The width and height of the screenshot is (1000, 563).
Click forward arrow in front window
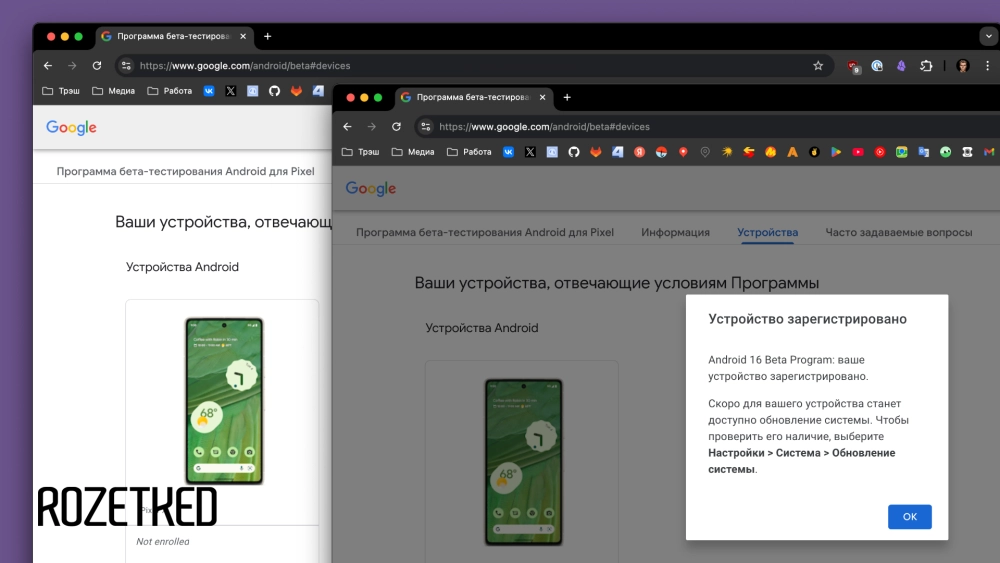[372, 127]
